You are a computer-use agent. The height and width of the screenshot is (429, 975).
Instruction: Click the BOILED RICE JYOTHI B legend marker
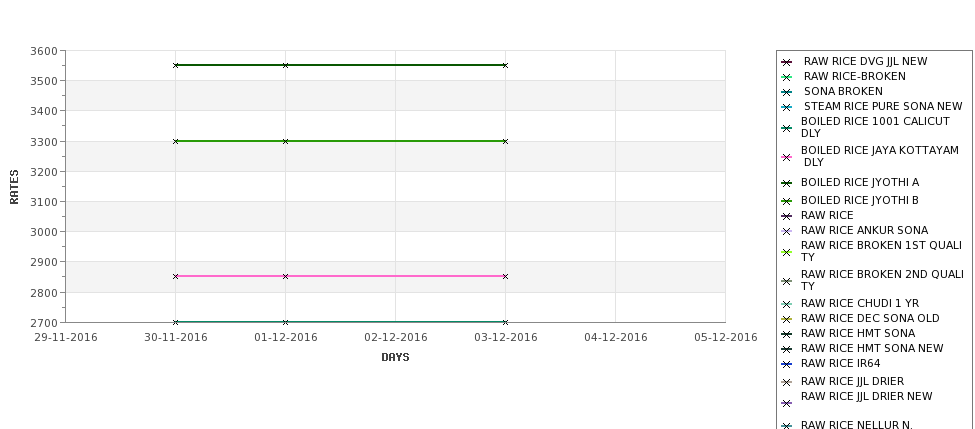click(x=787, y=201)
